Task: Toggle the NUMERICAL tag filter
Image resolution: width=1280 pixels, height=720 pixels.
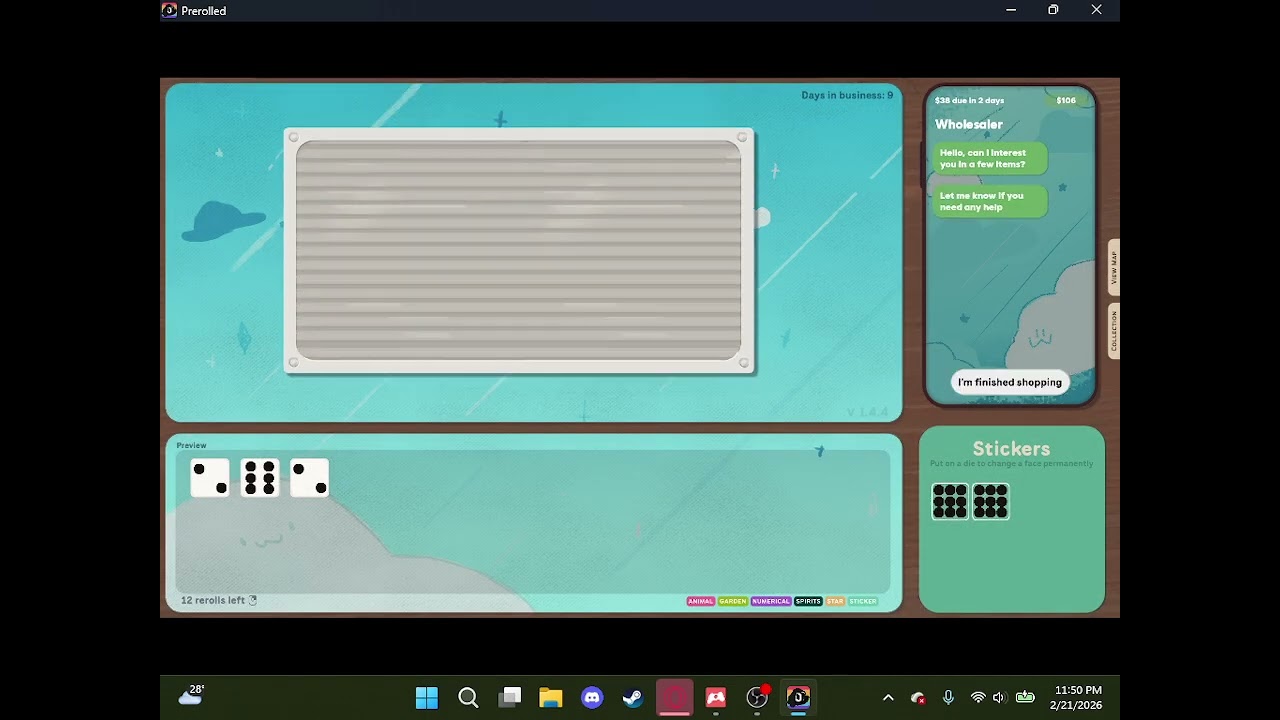Action: click(771, 601)
